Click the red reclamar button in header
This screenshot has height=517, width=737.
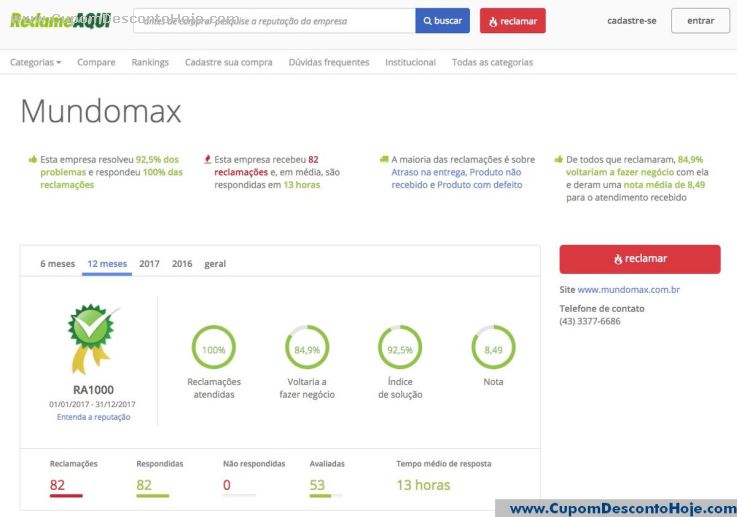coord(513,21)
